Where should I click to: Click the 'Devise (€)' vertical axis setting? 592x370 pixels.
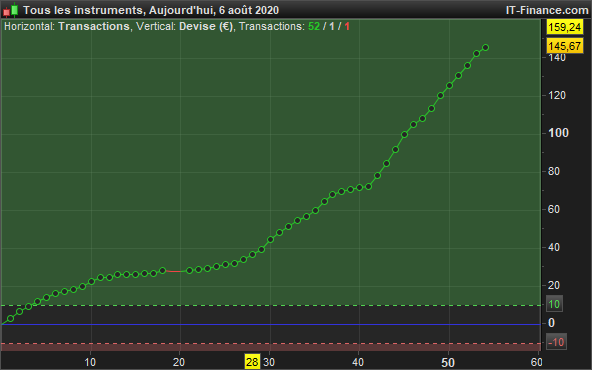(206, 26)
